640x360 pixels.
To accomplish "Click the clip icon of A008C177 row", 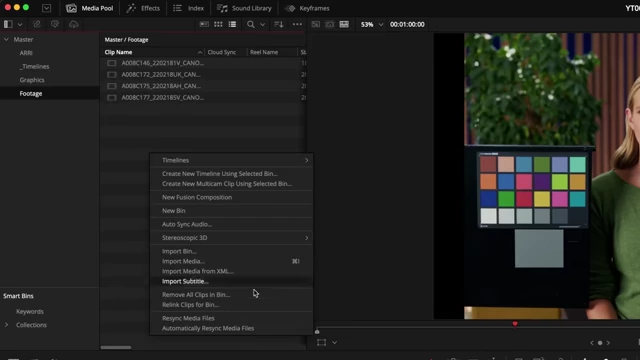I will coord(111,98).
